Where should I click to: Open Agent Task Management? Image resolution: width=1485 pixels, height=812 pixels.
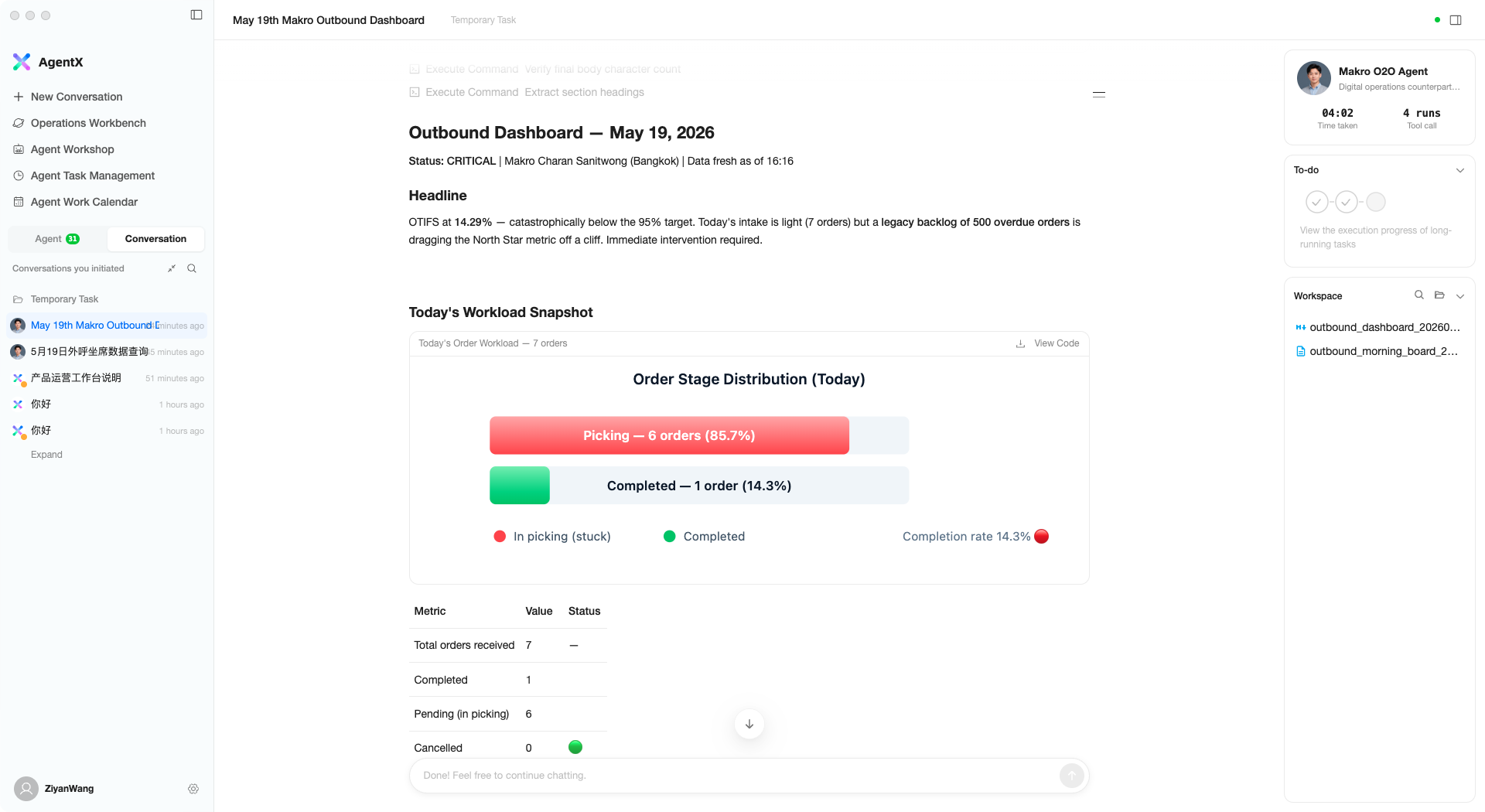pos(93,176)
